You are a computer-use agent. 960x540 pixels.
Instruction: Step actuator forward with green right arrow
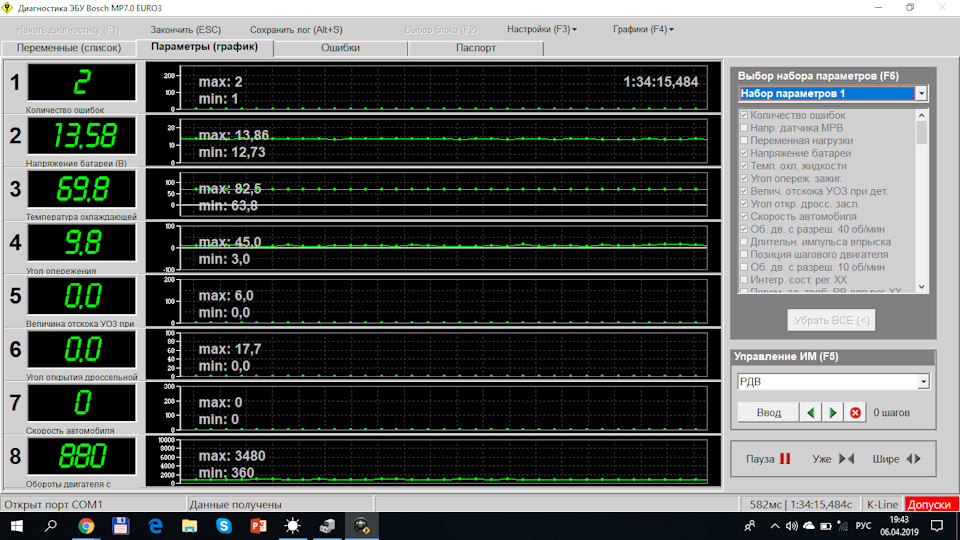[833, 413]
